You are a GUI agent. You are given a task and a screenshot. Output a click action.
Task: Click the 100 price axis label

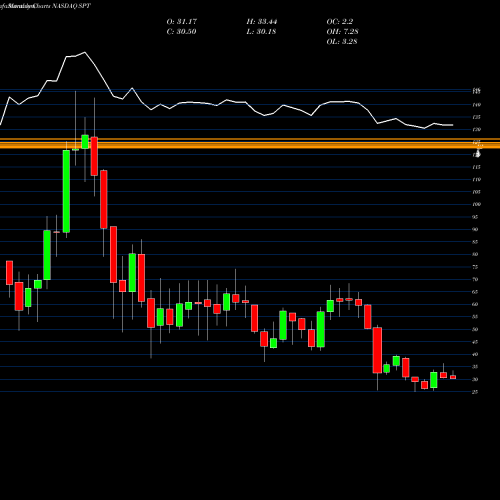click(x=477, y=204)
